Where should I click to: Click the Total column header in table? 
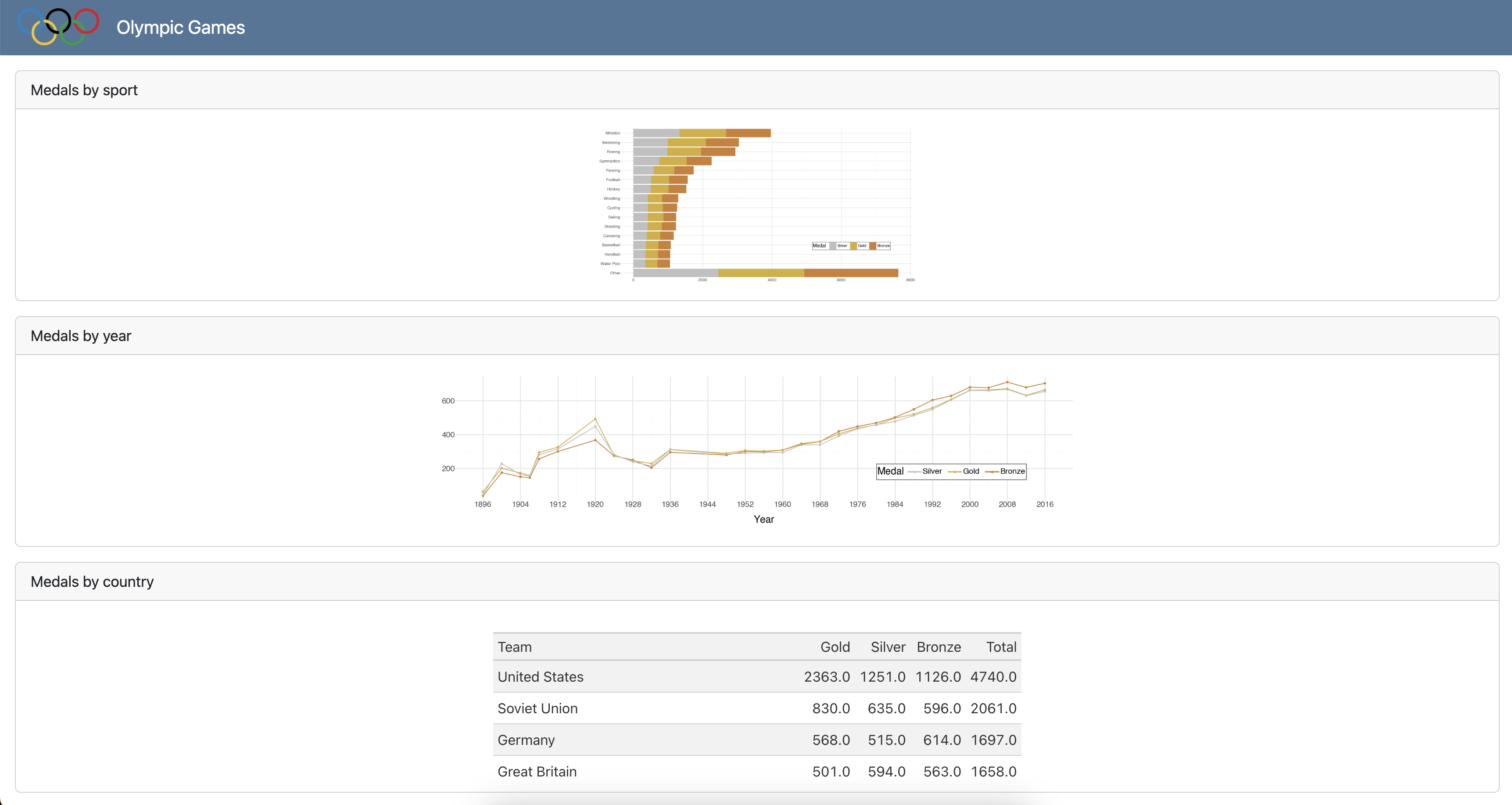click(1001, 647)
